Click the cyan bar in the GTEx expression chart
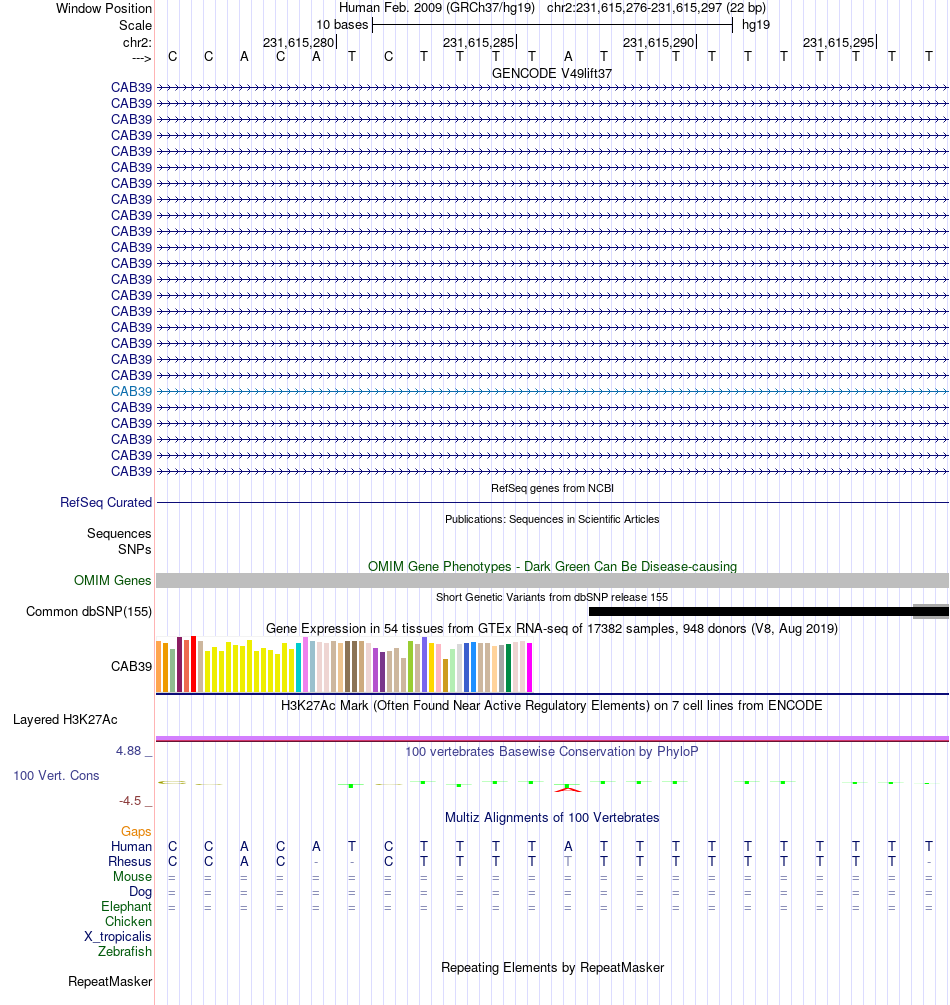Viewport: 950px width, 1005px height. click(299, 668)
